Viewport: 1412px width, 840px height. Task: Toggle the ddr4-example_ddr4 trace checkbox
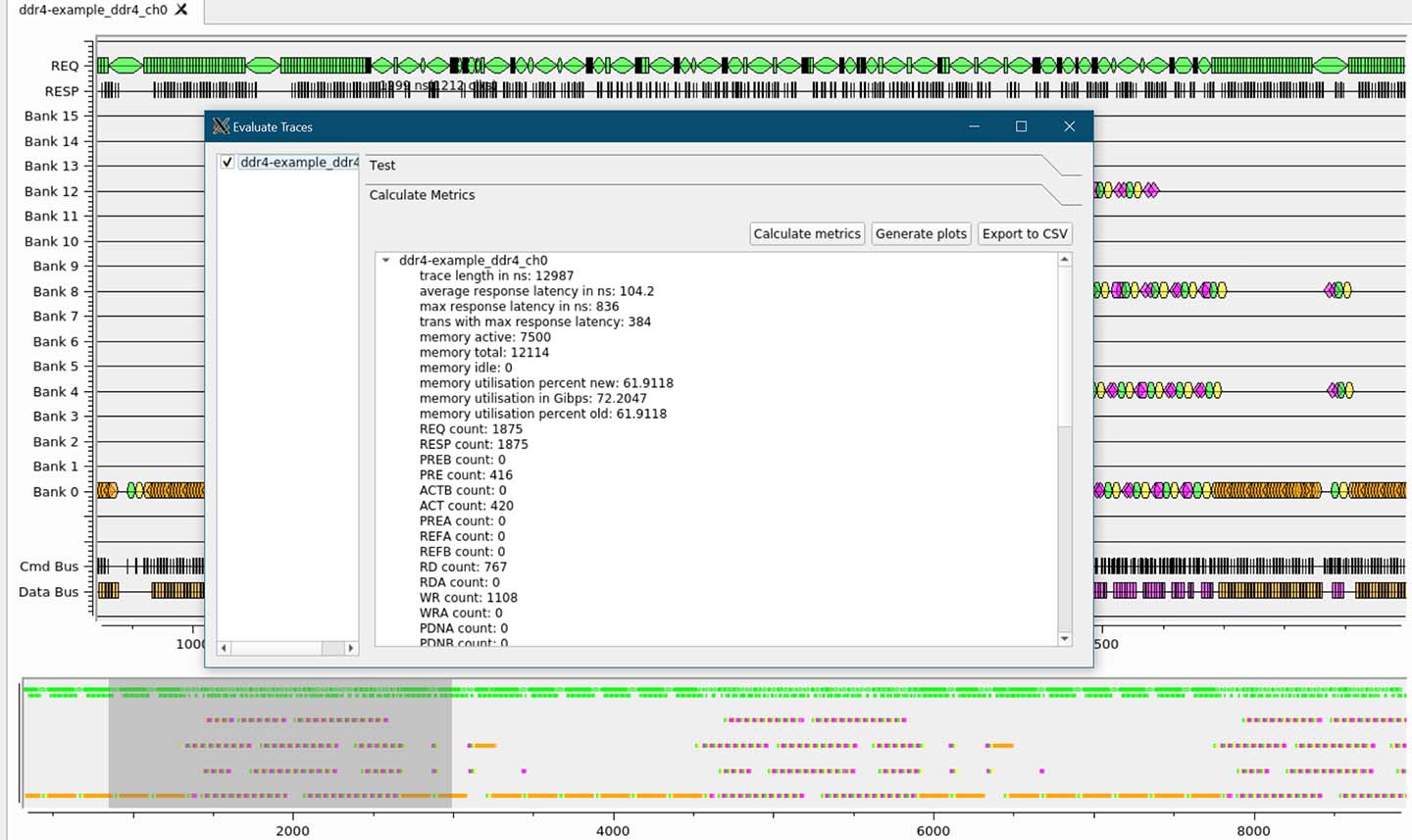click(x=227, y=163)
